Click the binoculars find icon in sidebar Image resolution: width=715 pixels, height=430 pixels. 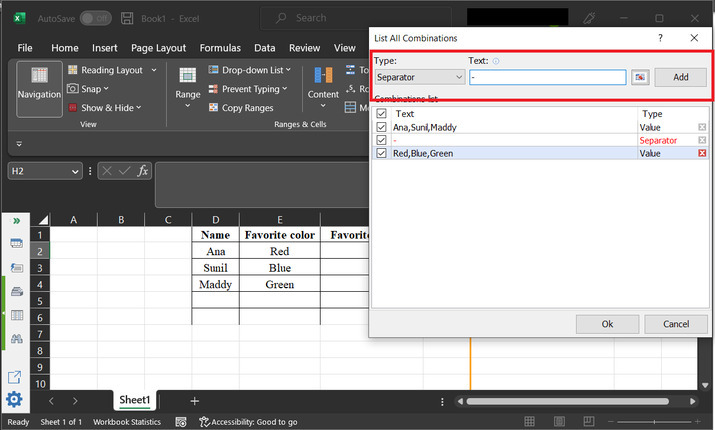coord(16,340)
